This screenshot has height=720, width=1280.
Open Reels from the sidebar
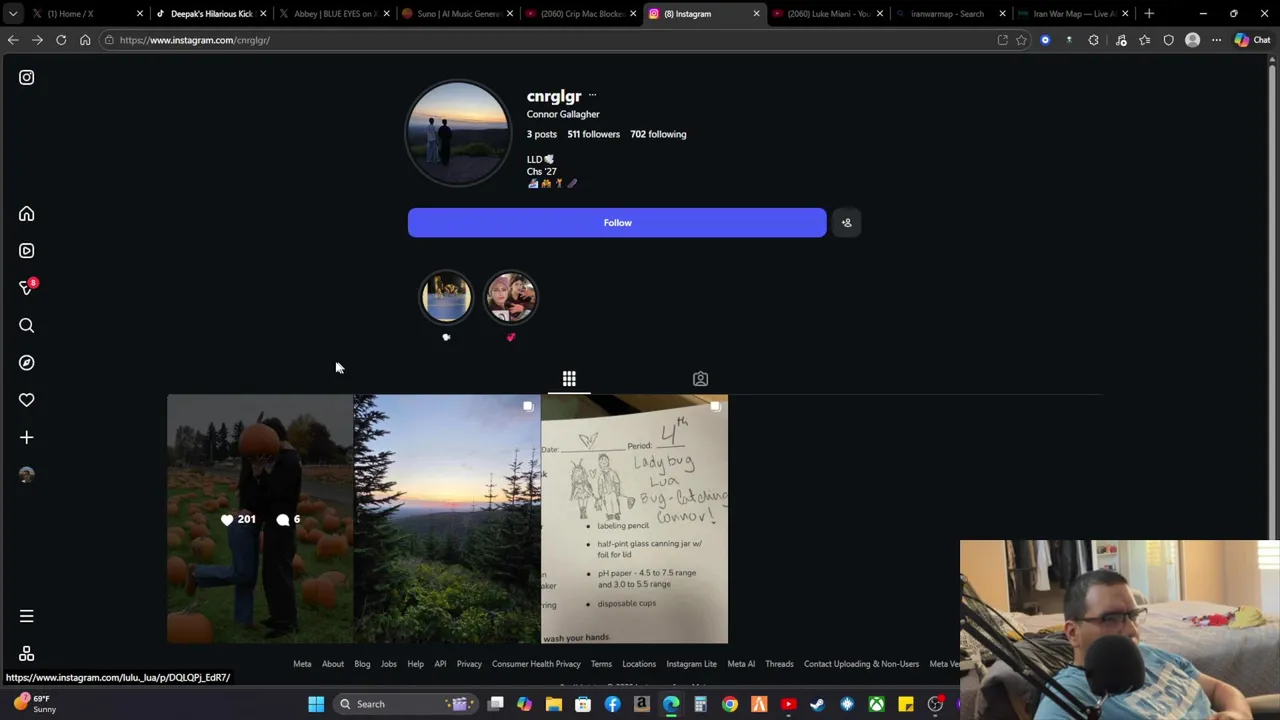coord(27,251)
